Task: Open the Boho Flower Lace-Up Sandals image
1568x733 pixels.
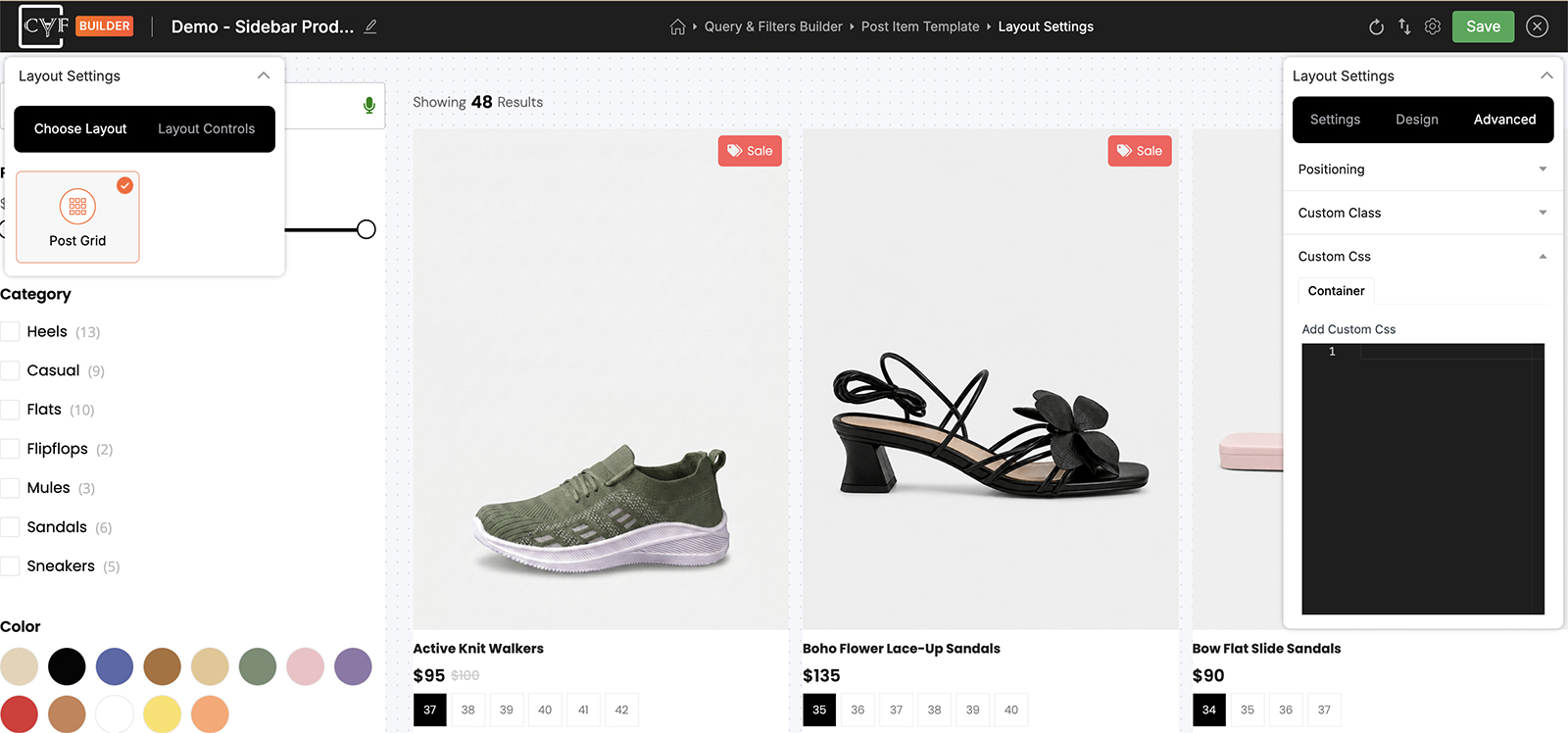Action: pos(990,380)
